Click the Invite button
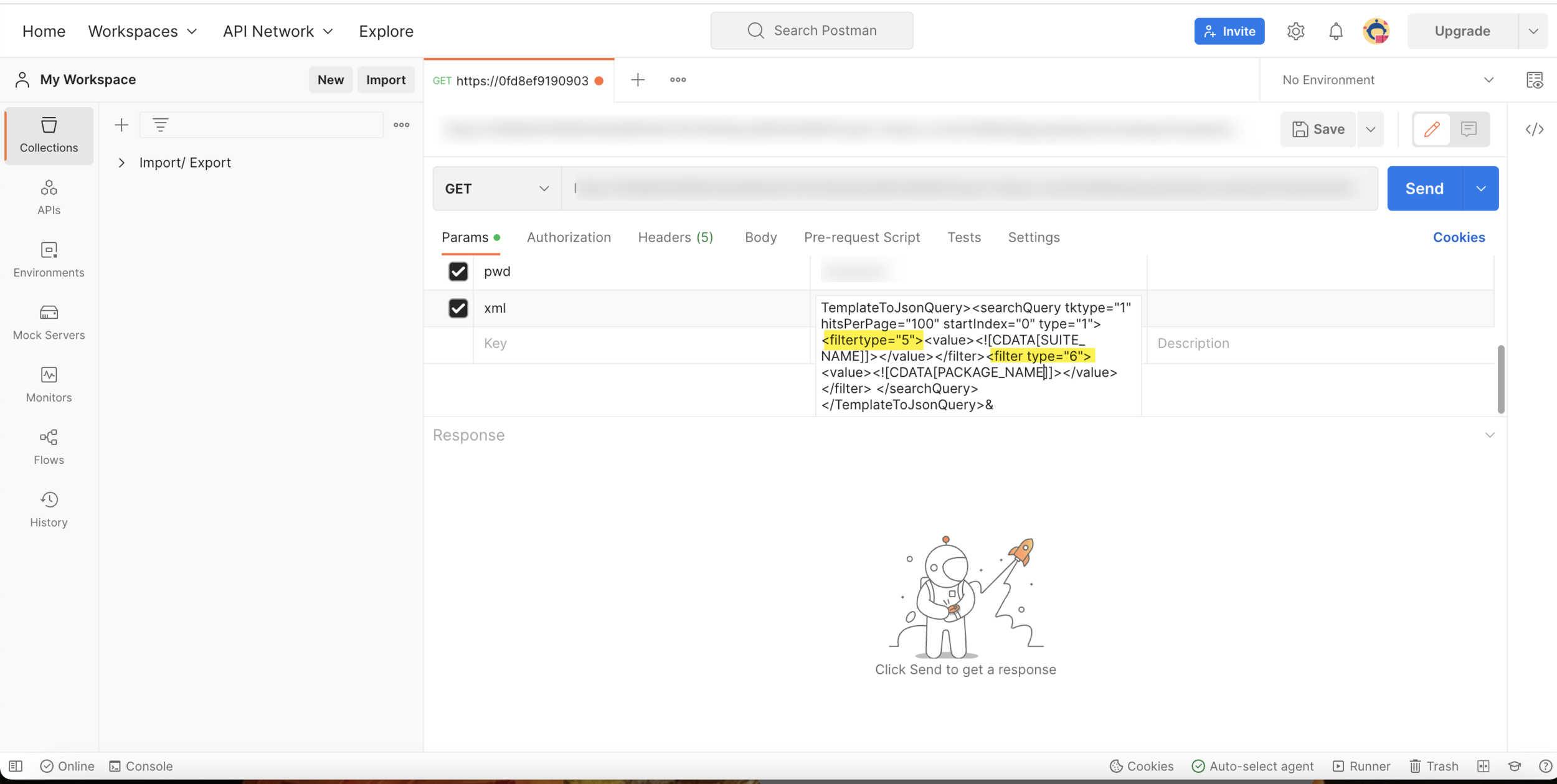This screenshot has width=1557, height=784. (1229, 31)
